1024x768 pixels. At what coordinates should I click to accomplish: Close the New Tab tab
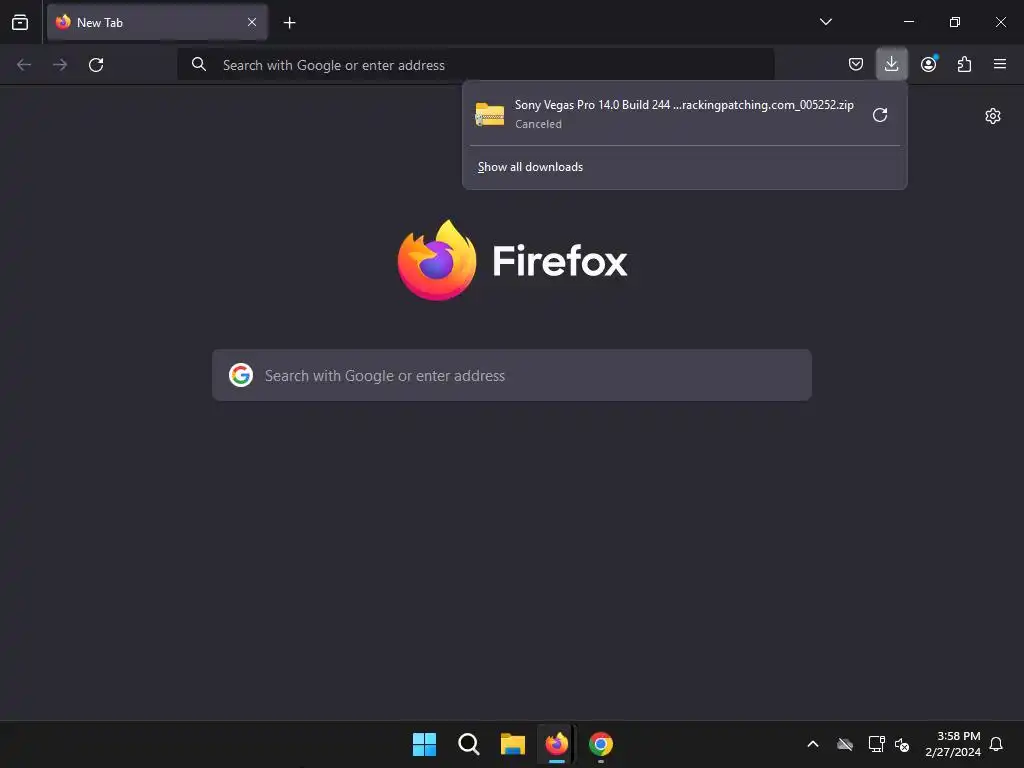[x=251, y=22]
